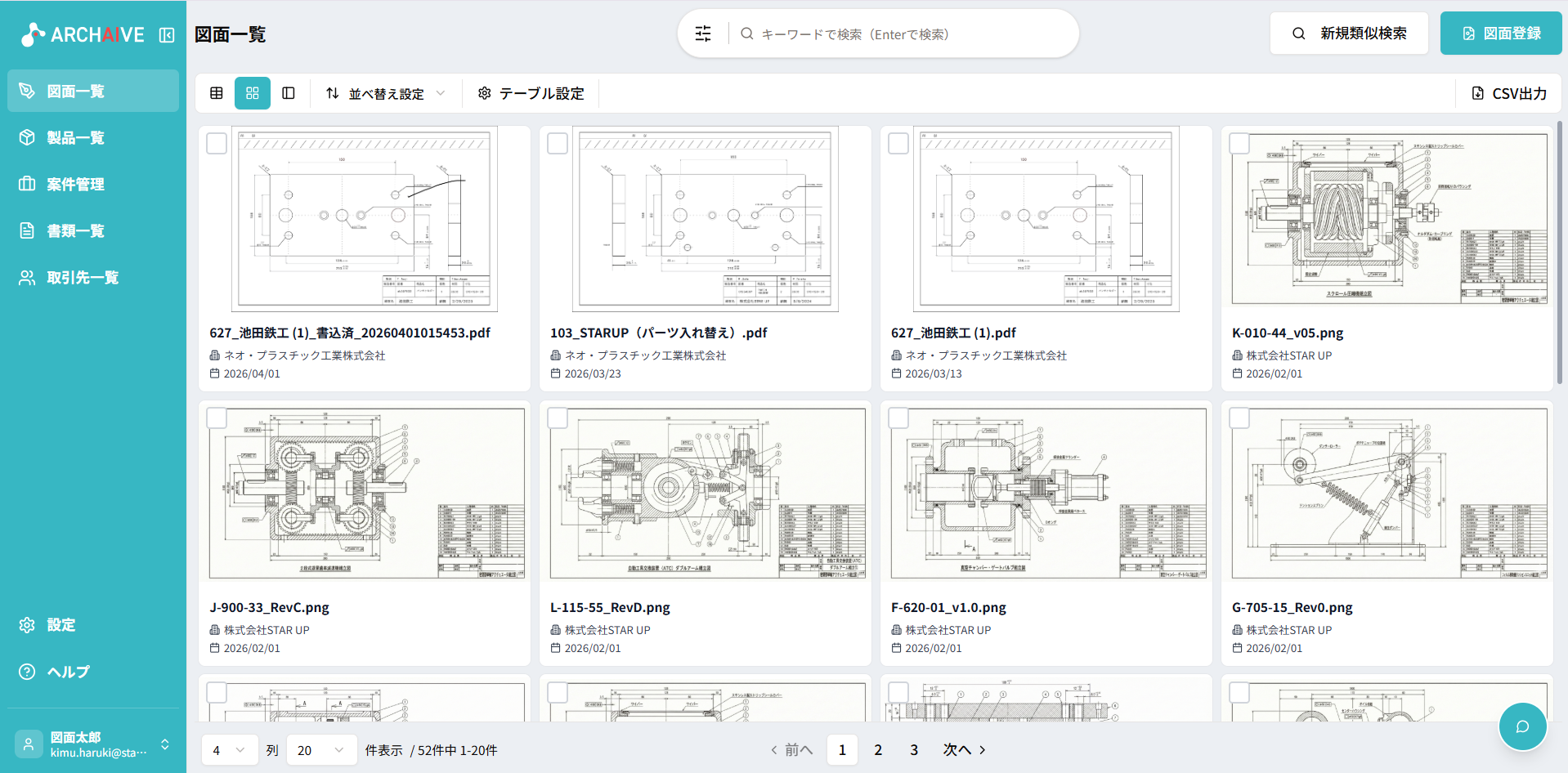
Task: Go to next page with 次へ
Action: tap(965, 750)
